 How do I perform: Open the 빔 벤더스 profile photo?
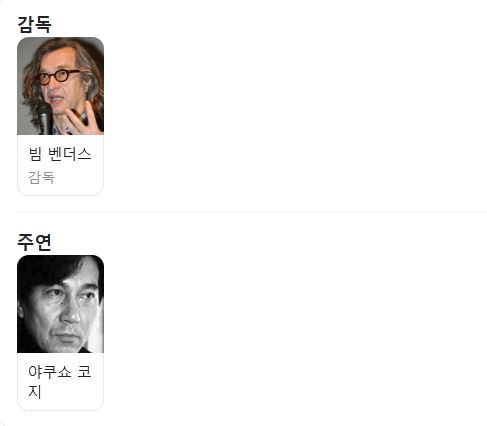60,86
